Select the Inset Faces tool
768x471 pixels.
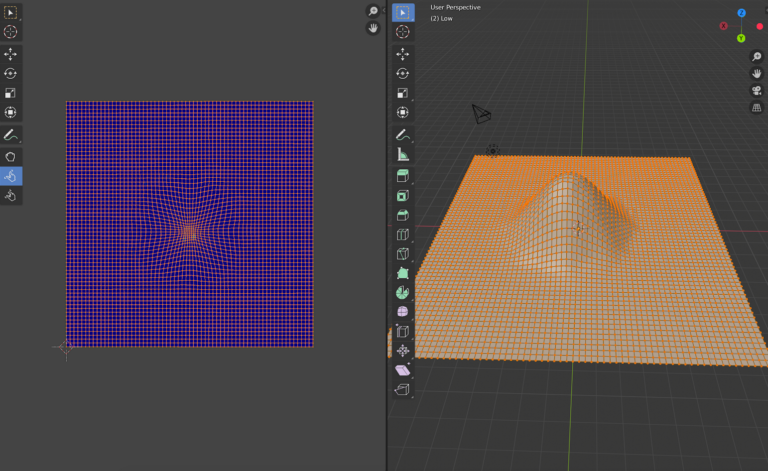[x=403, y=196]
